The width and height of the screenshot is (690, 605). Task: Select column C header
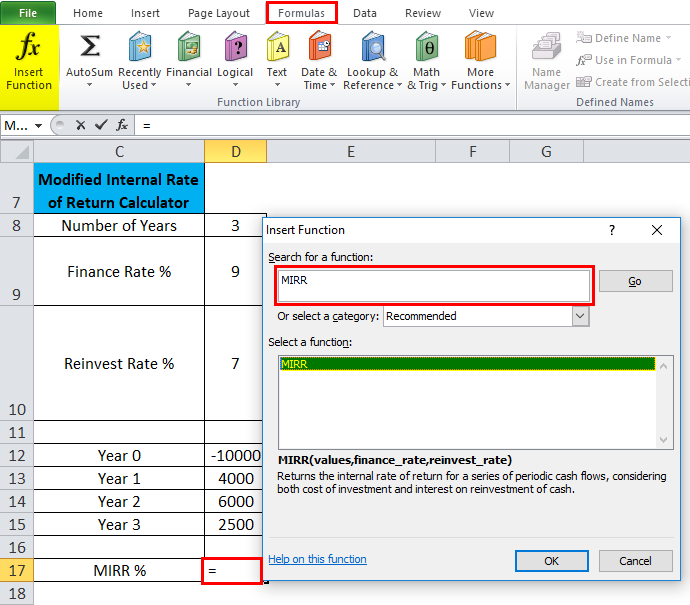119,152
